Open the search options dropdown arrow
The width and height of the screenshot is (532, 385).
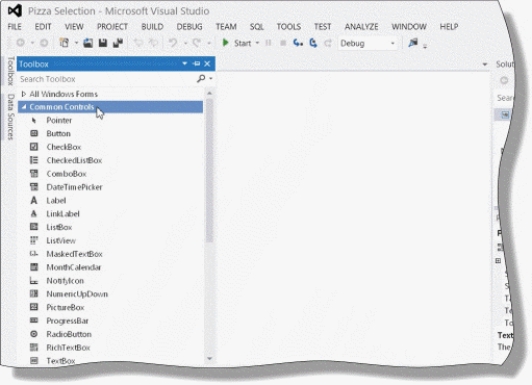pos(211,79)
